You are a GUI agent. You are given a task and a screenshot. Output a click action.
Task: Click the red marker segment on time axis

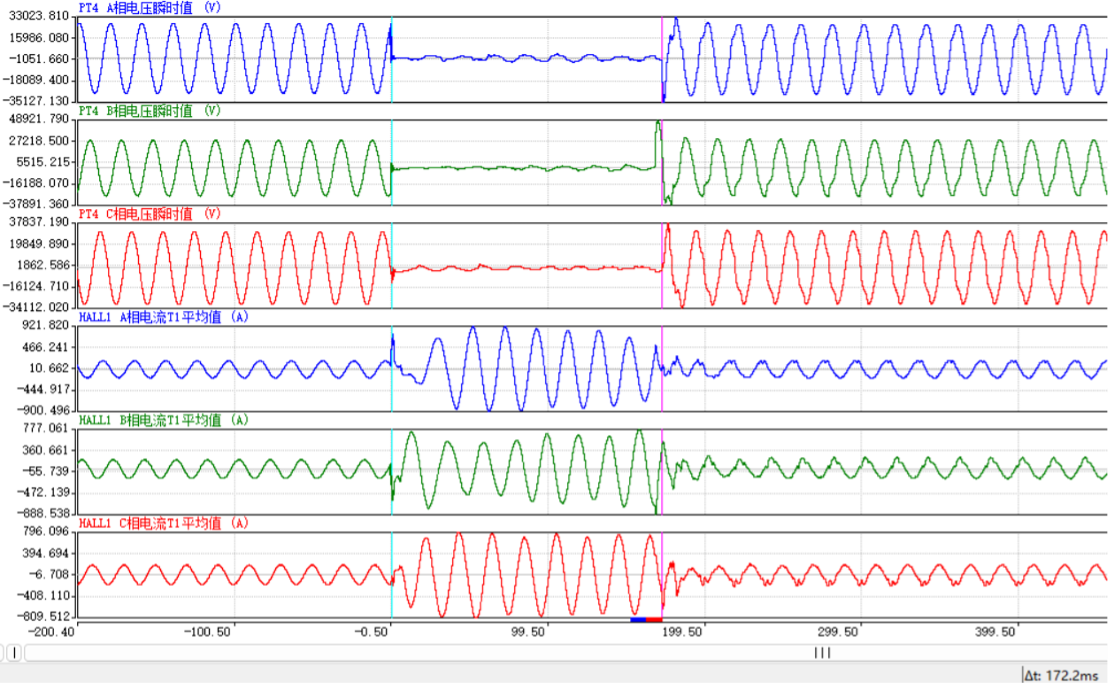point(654,620)
